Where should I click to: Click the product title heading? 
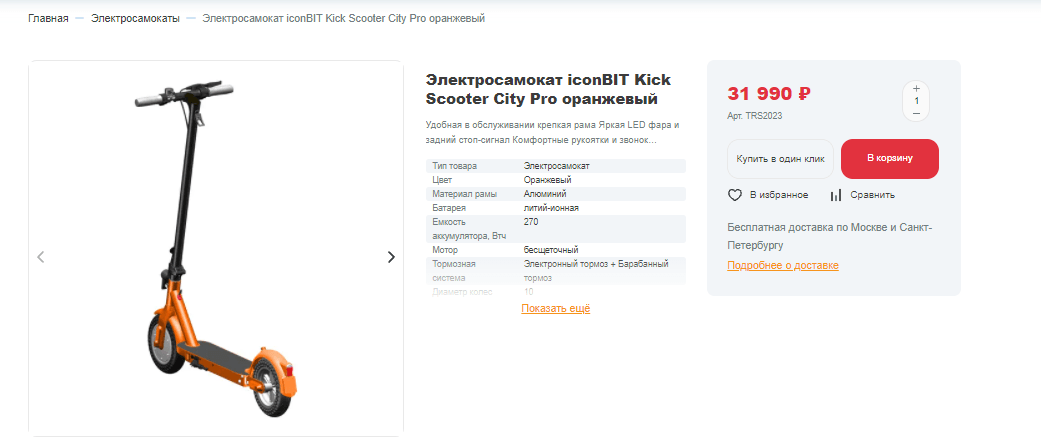click(548, 89)
